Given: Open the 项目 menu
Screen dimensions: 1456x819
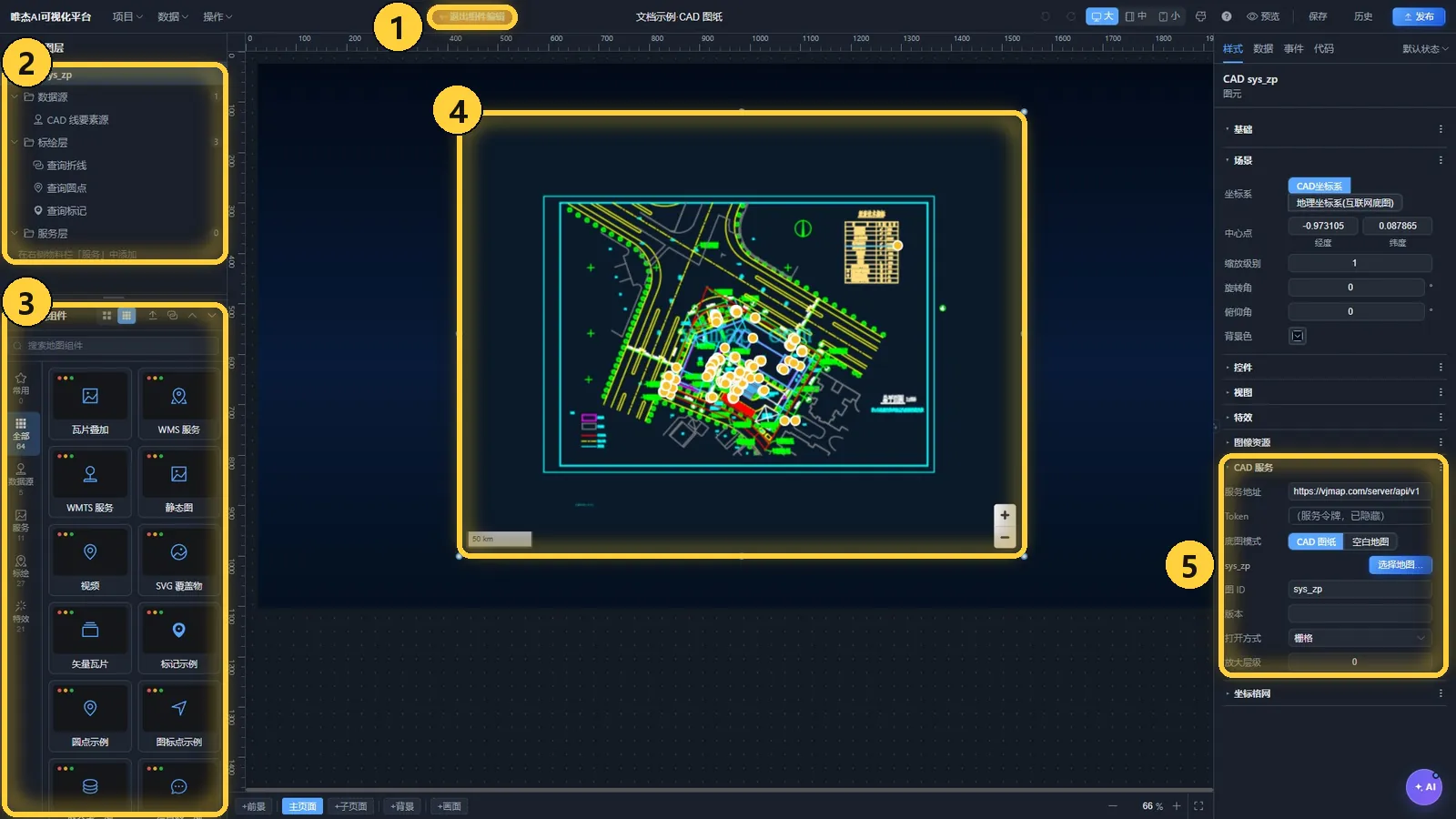Looking at the screenshot, I should point(127,16).
